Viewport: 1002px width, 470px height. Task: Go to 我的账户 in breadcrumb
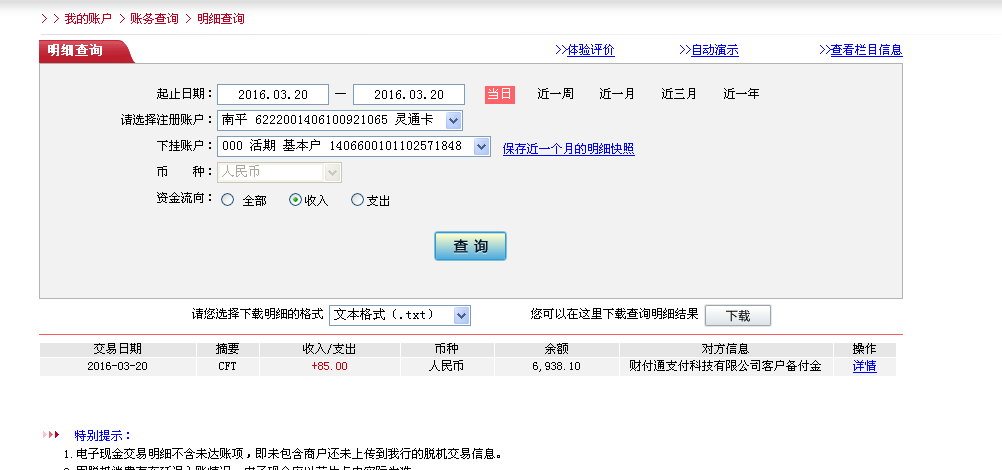pos(88,19)
